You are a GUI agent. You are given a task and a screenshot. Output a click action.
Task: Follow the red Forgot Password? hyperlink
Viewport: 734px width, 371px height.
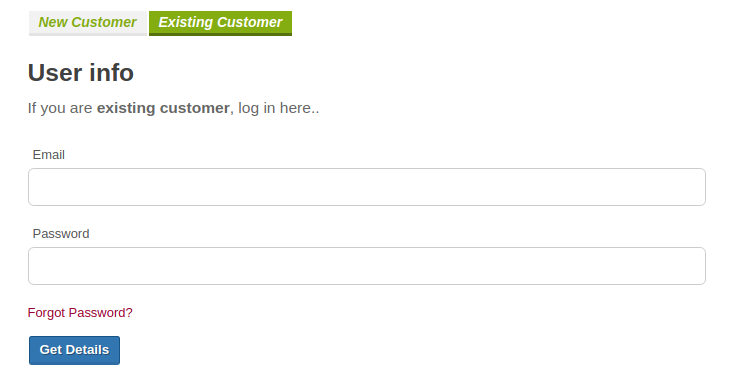tap(80, 313)
